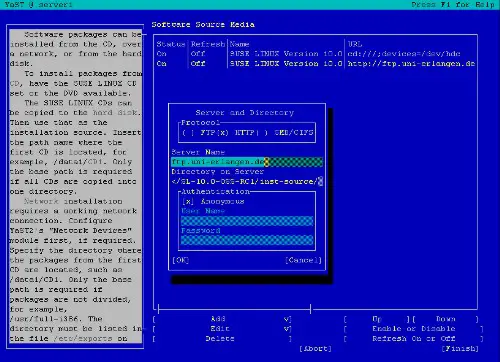Dismiss dialog with the Cancel button
This screenshot has height=362, width=500.
coord(303,260)
